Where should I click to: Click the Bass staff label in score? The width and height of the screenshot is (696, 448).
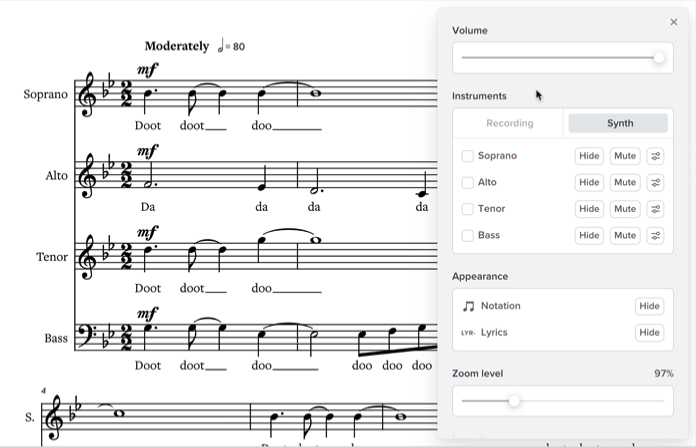click(56, 338)
